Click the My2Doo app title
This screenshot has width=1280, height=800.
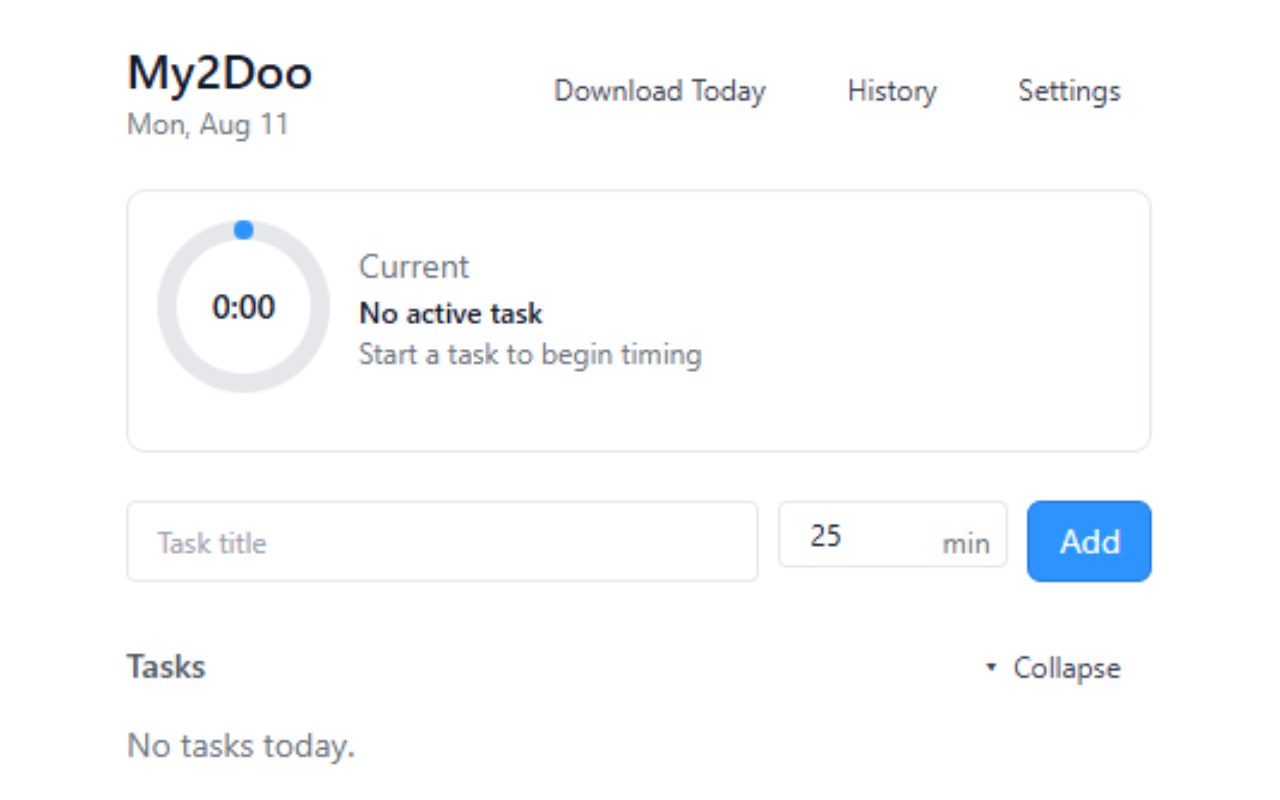220,73
